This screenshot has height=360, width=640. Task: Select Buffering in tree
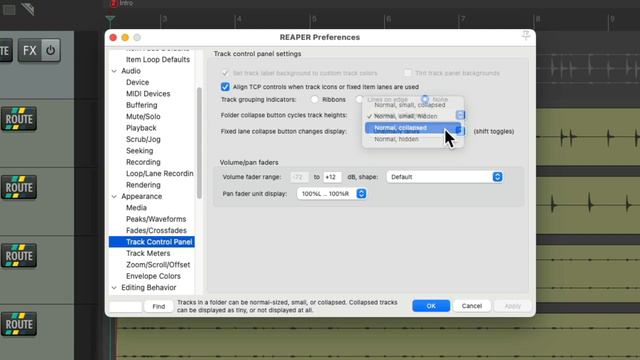[x=142, y=105]
